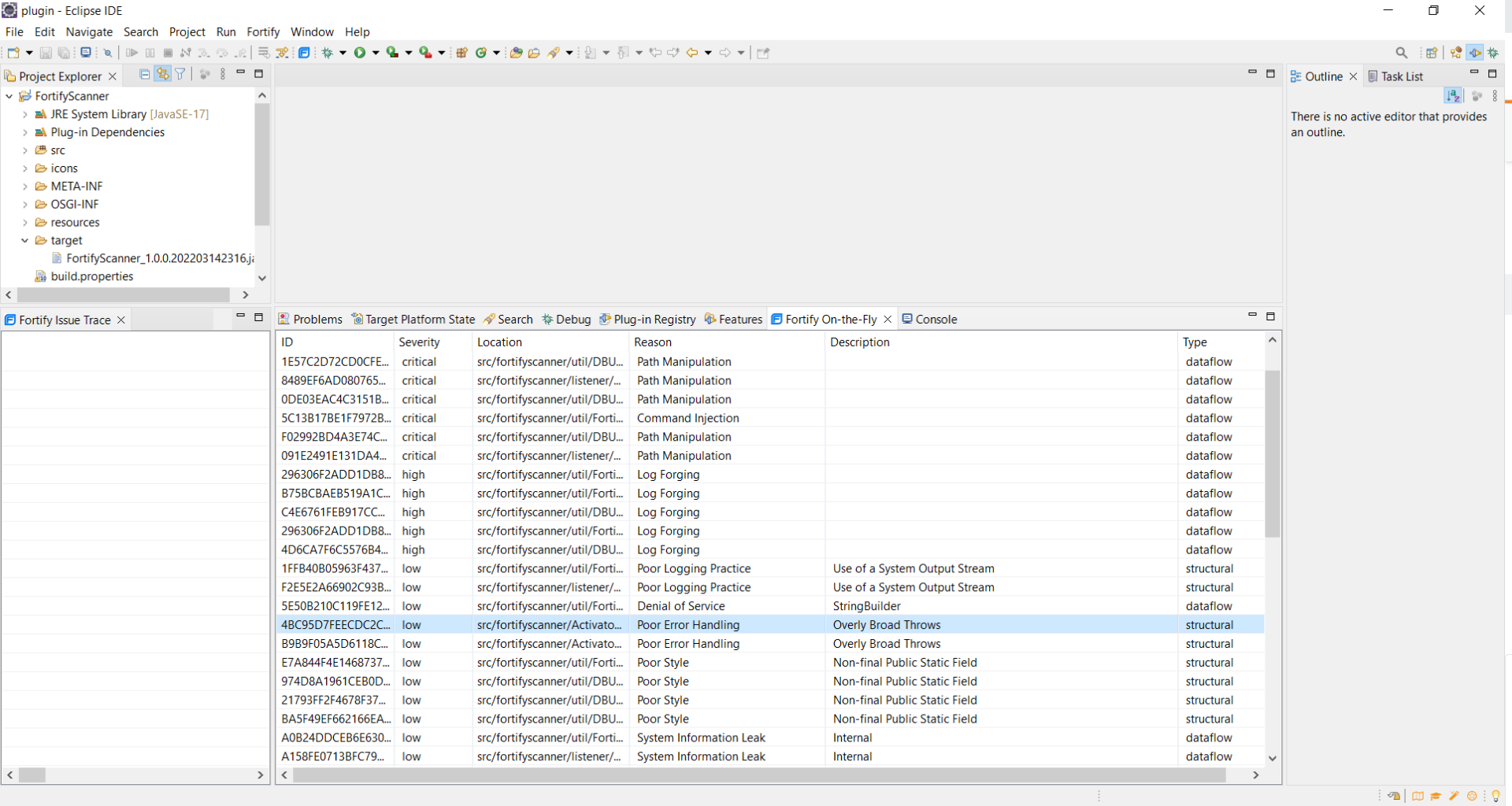Open the External Tools dropdown arrow
Viewport: 1512px width, 806px height.
click(x=441, y=53)
